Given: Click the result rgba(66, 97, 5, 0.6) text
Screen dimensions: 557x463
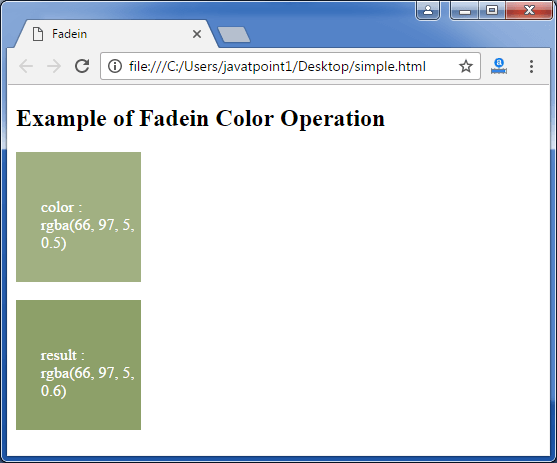Looking at the screenshot, I should point(87,373).
